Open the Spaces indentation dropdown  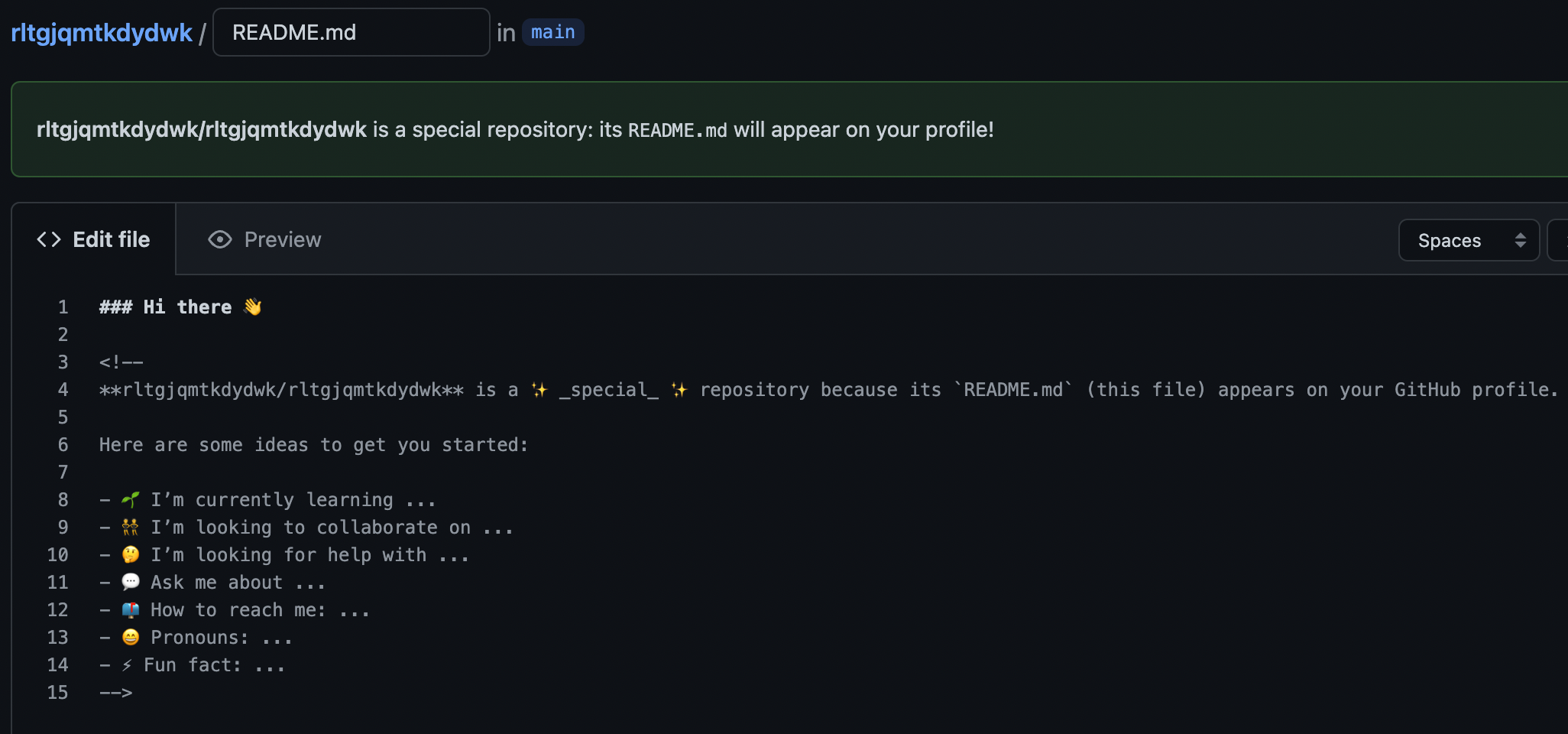tap(1469, 239)
